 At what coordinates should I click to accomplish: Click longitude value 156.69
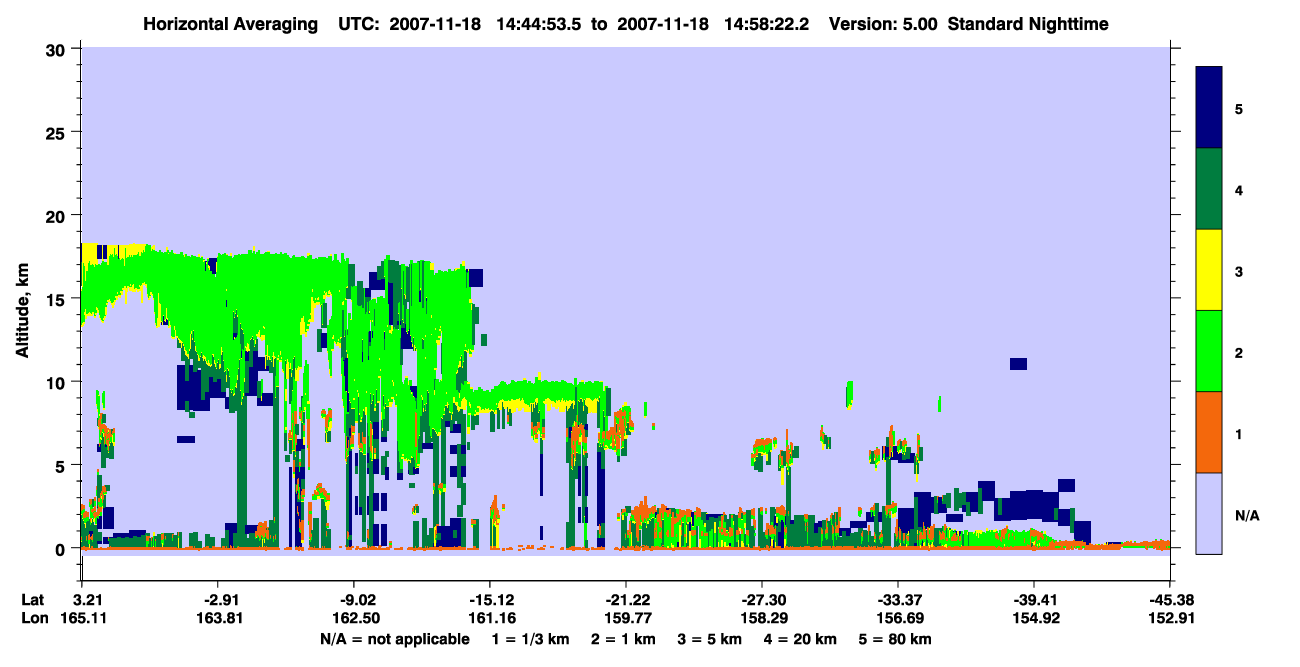[898, 618]
